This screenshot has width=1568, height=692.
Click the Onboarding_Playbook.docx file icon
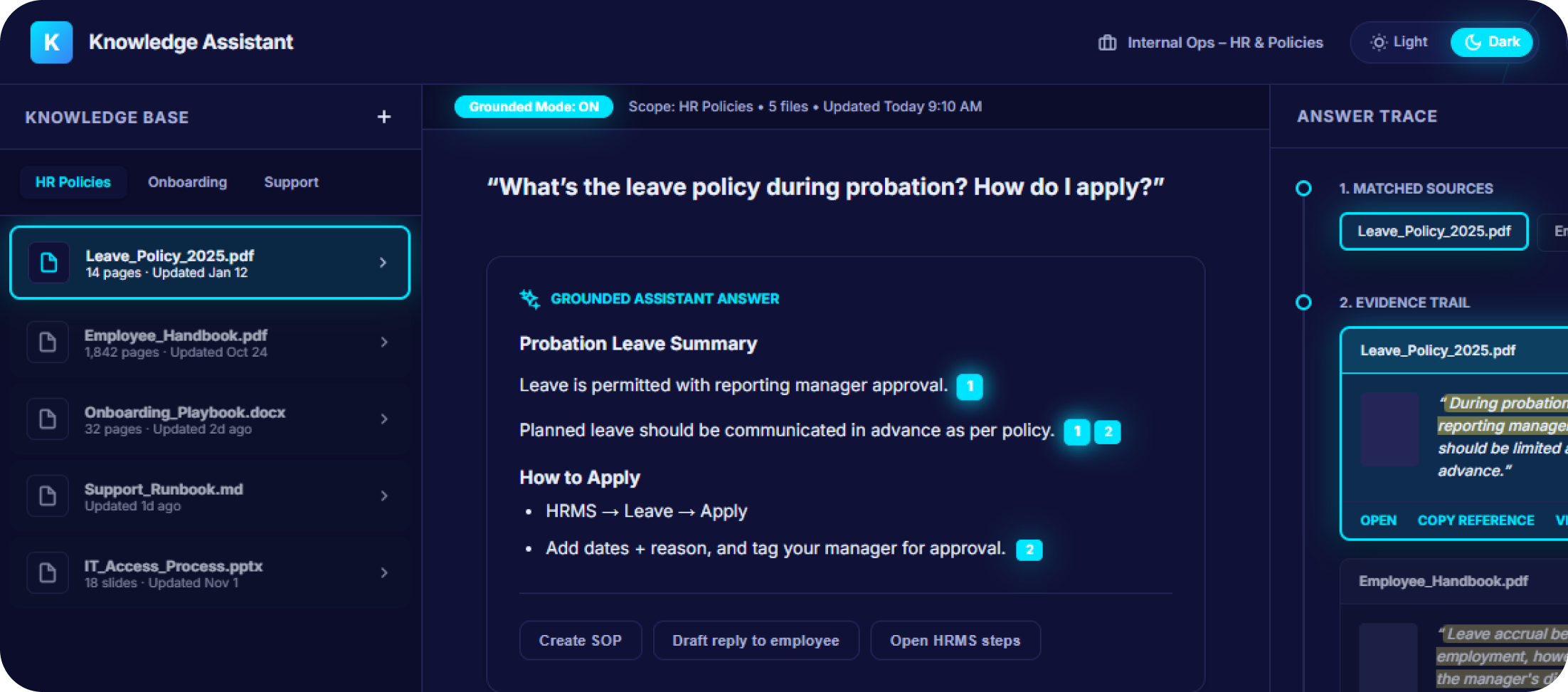[x=48, y=419]
